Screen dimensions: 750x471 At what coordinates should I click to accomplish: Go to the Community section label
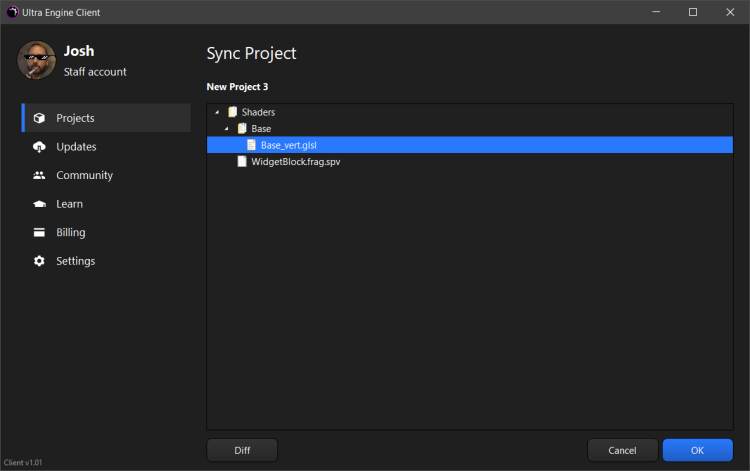point(84,175)
